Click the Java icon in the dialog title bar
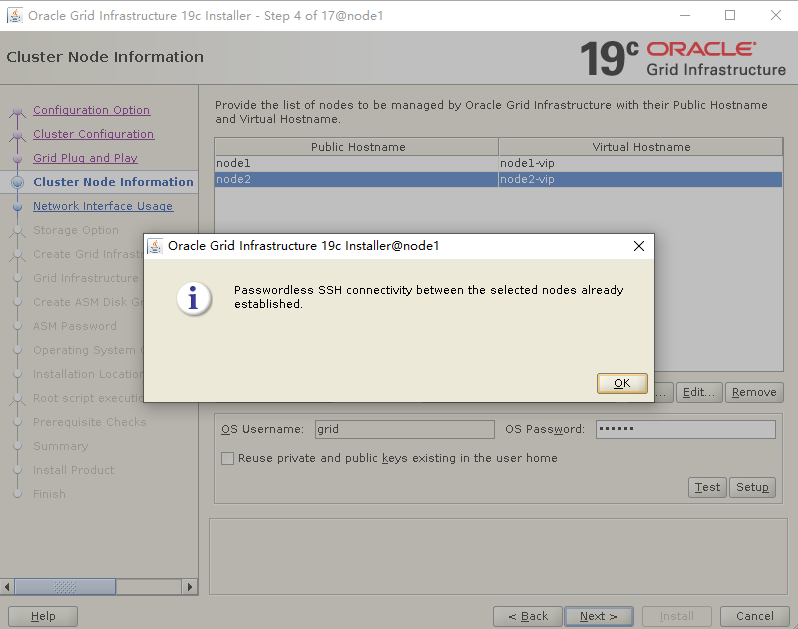 tap(155, 246)
